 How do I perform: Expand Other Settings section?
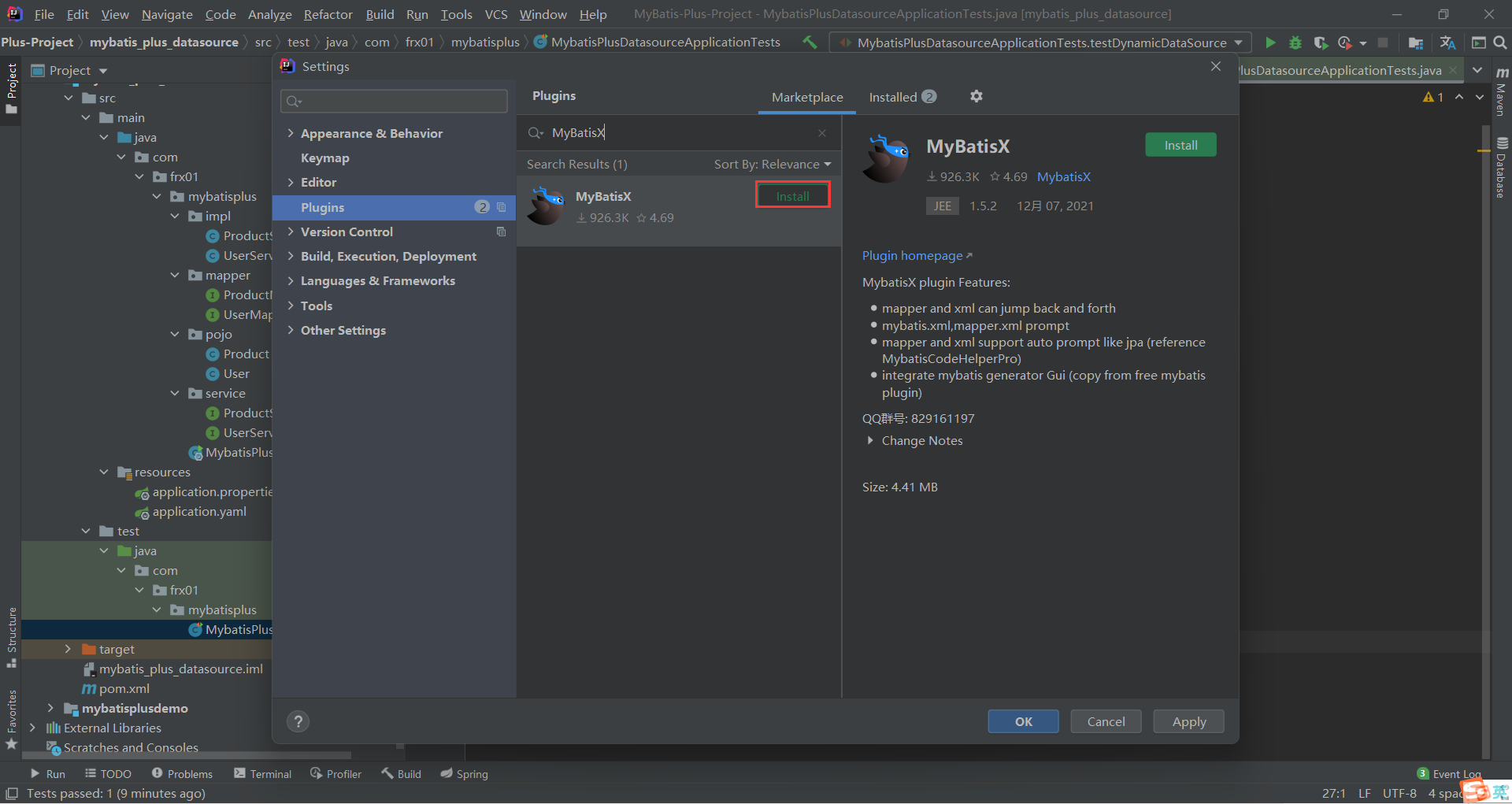coord(291,330)
